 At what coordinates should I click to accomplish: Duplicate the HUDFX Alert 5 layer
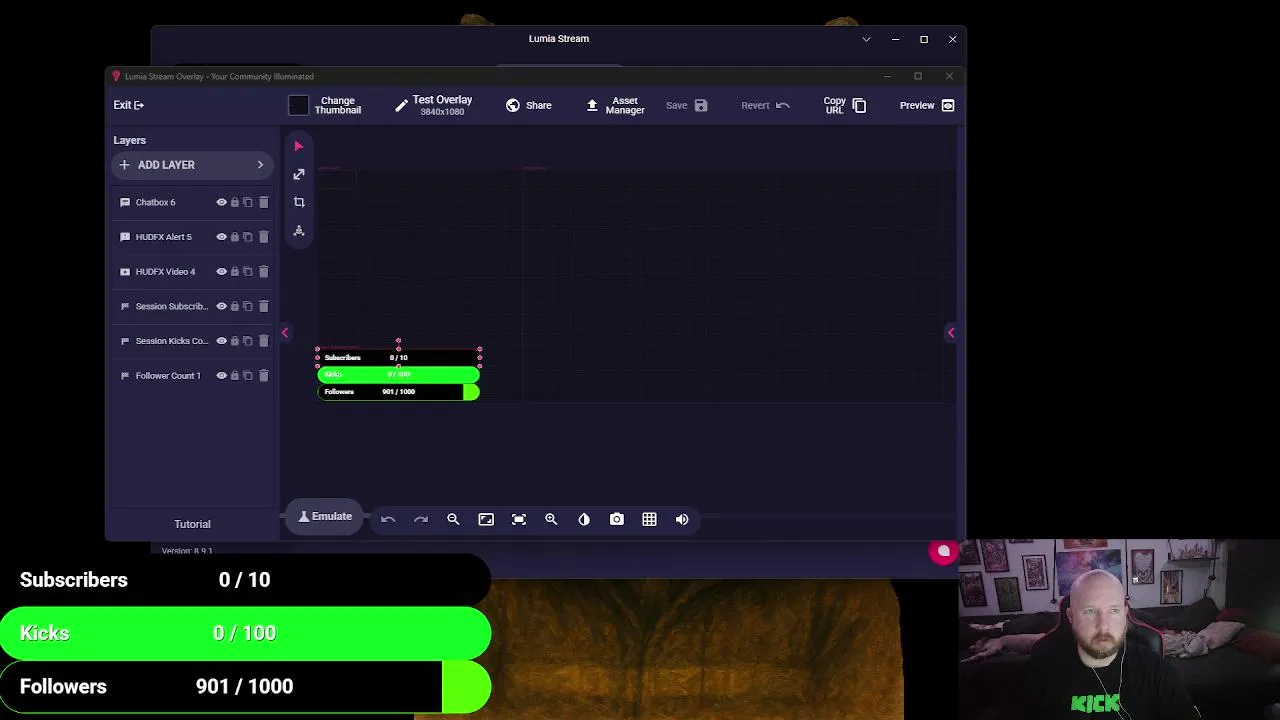pyautogui.click(x=248, y=237)
